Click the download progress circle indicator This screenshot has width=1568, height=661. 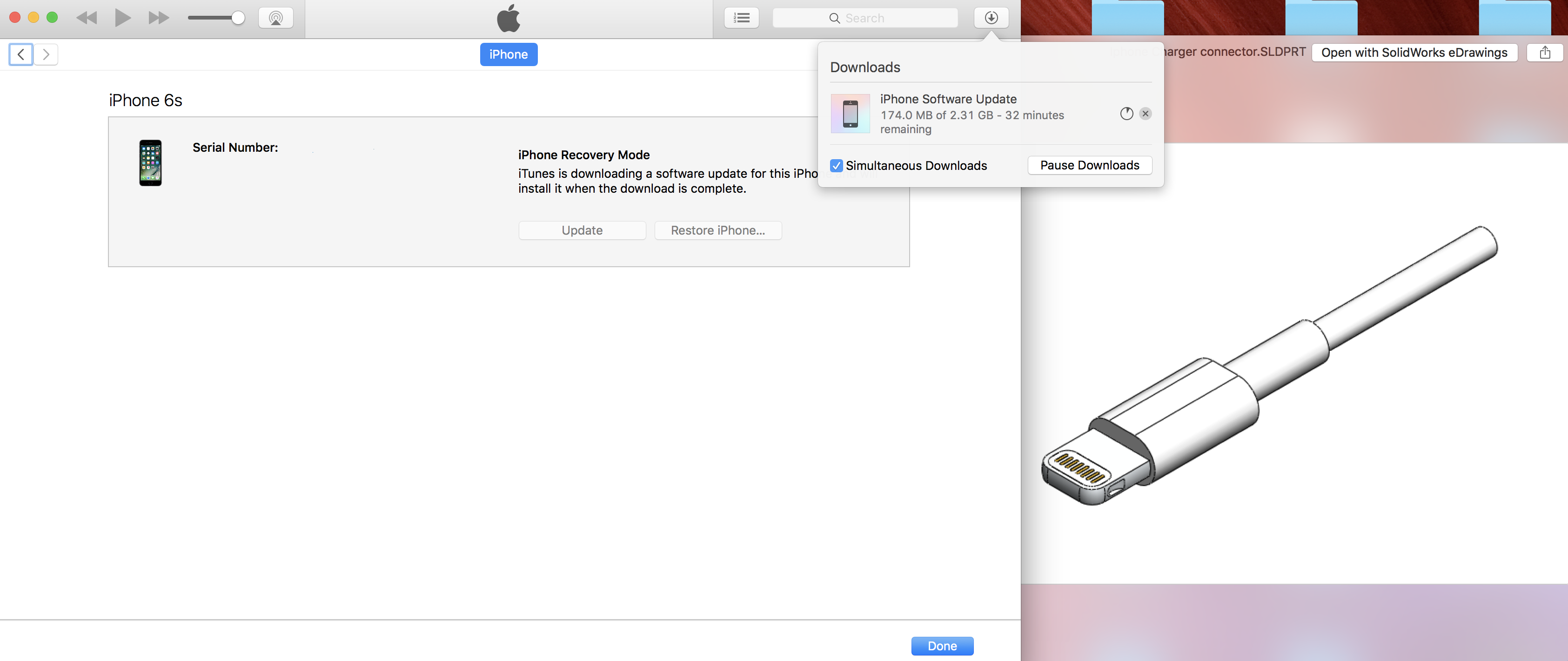[x=1126, y=113]
